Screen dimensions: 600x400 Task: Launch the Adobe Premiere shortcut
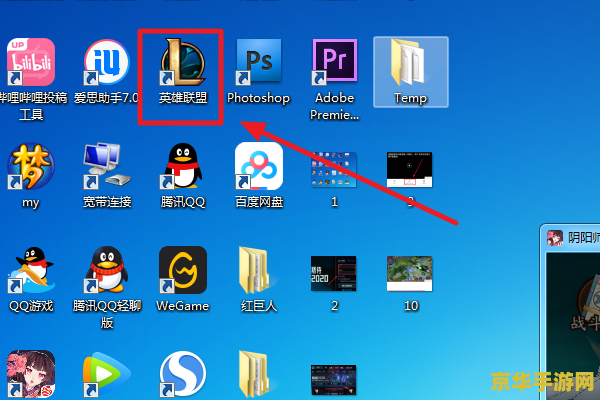pos(334,61)
